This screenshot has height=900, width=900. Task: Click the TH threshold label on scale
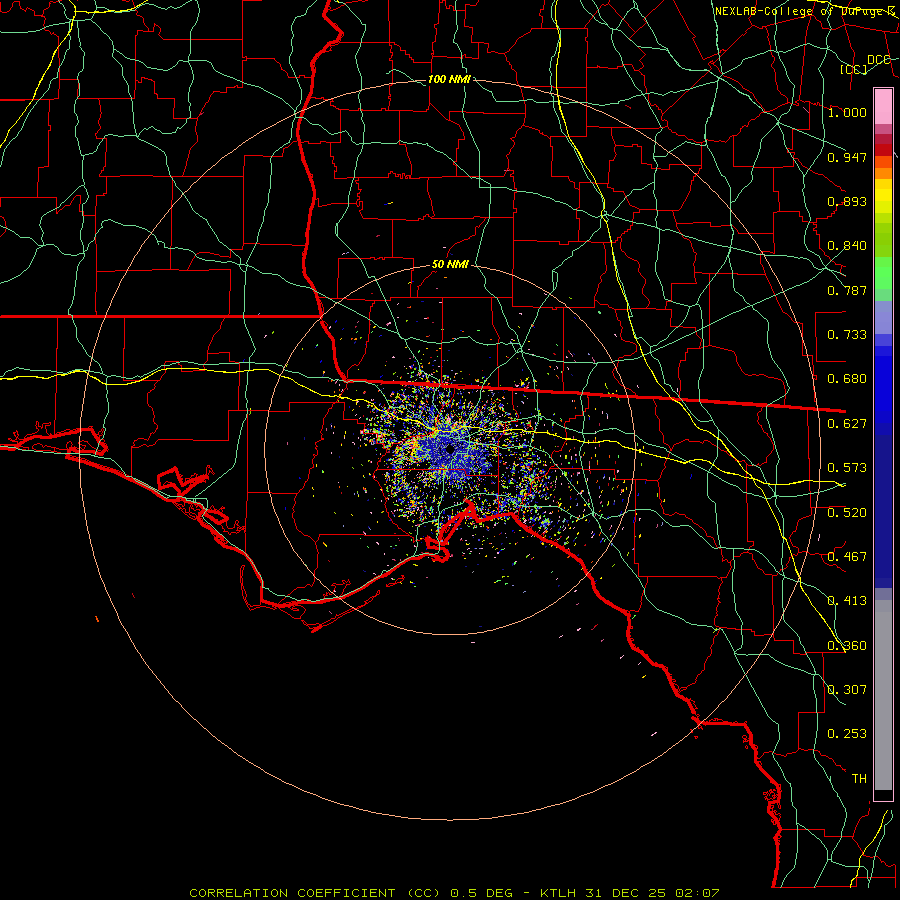click(859, 779)
